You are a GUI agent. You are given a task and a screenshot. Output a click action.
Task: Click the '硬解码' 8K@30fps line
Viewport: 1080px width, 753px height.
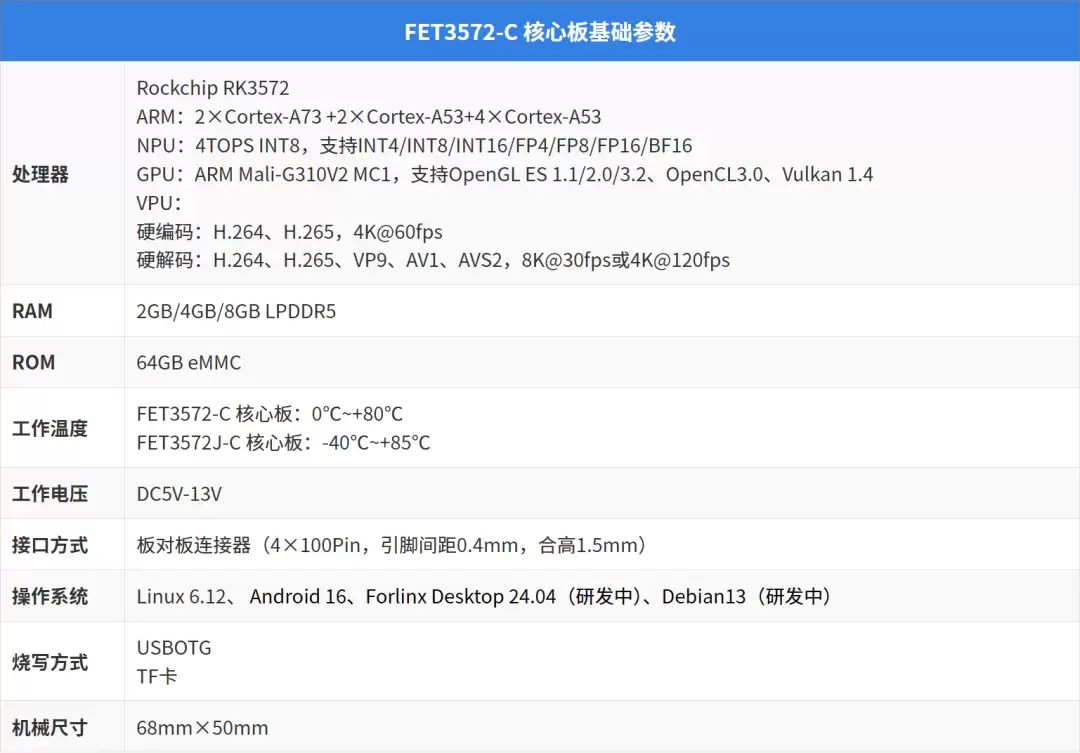coord(433,260)
